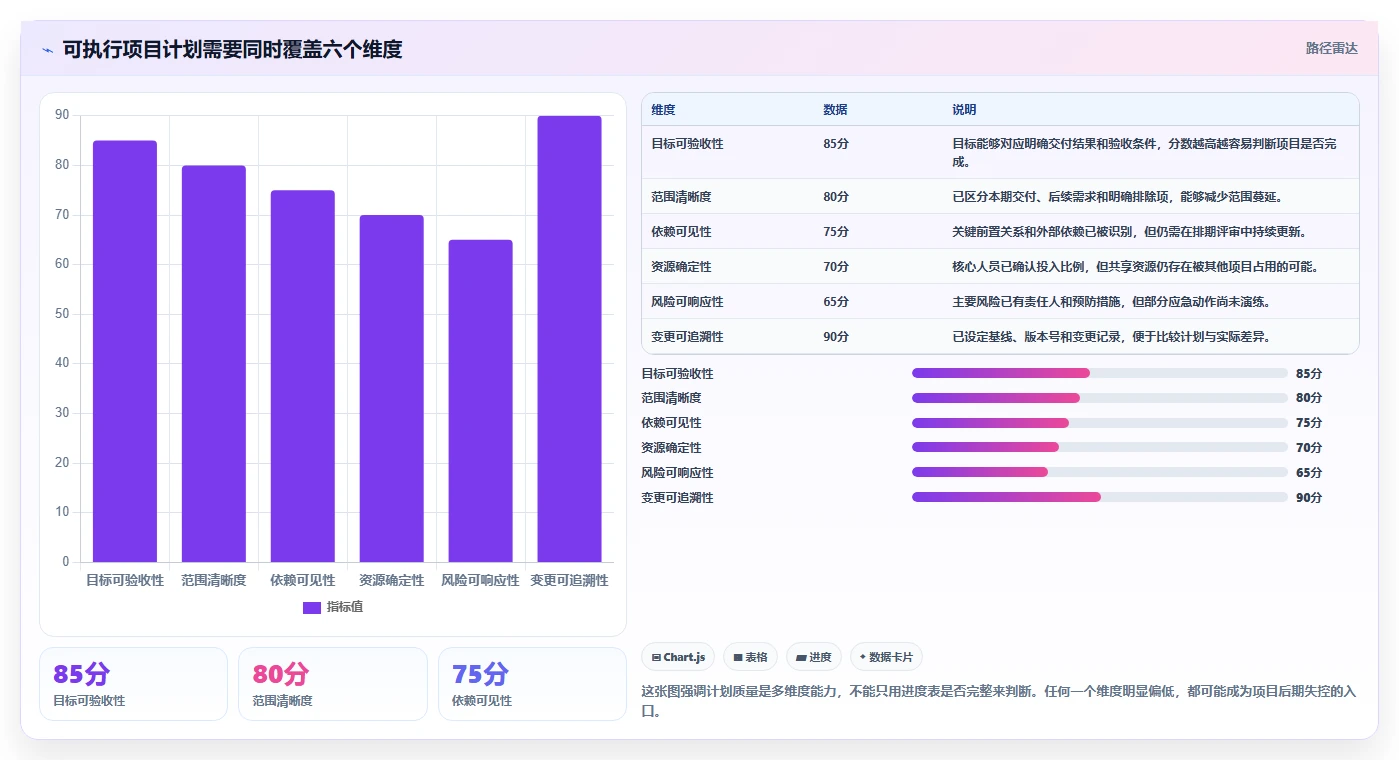Click the description starting 已区分本期交付

pyautogui.click(x=1117, y=197)
